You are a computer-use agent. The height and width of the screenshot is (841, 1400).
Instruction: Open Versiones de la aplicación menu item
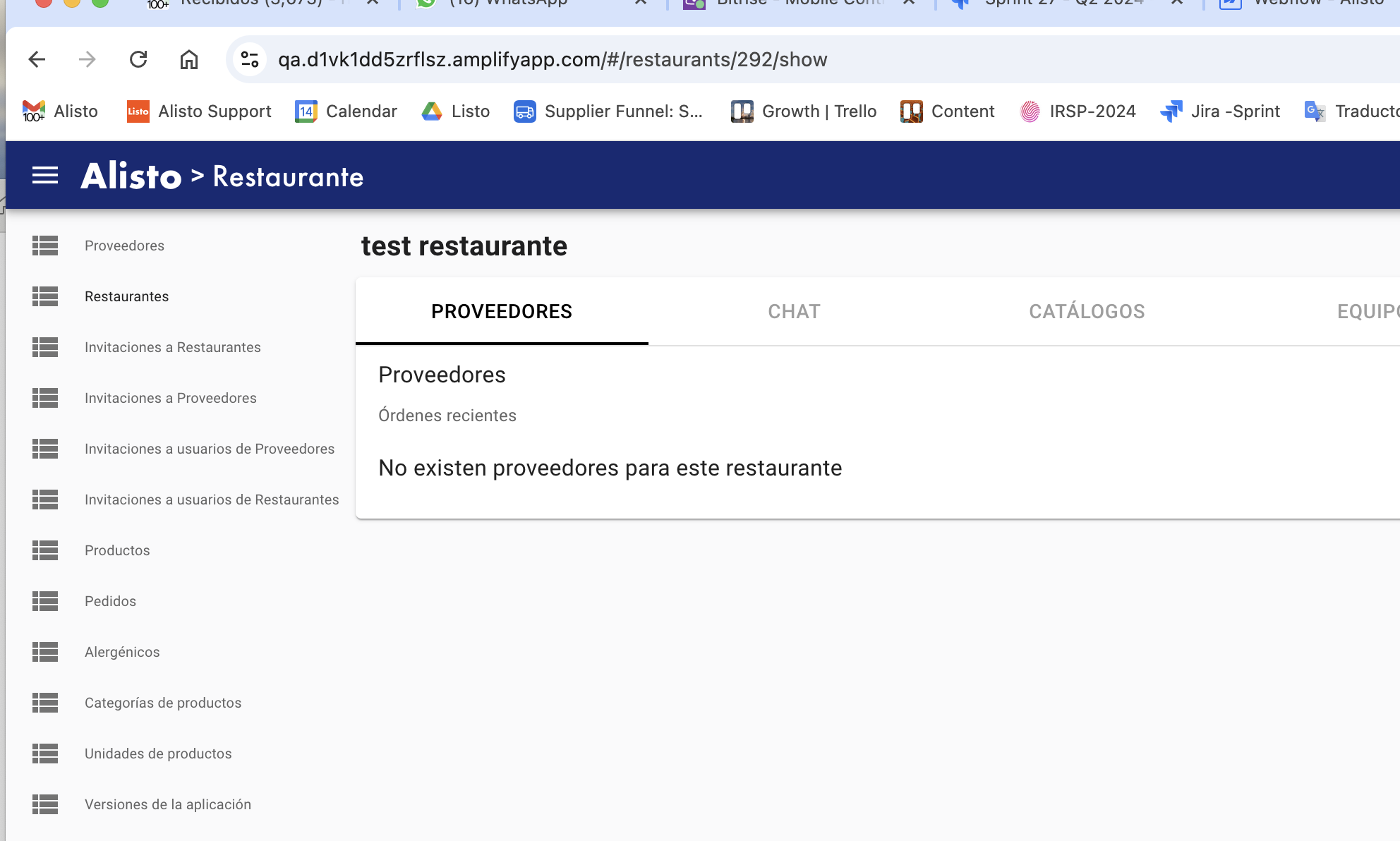coord(167,804)
